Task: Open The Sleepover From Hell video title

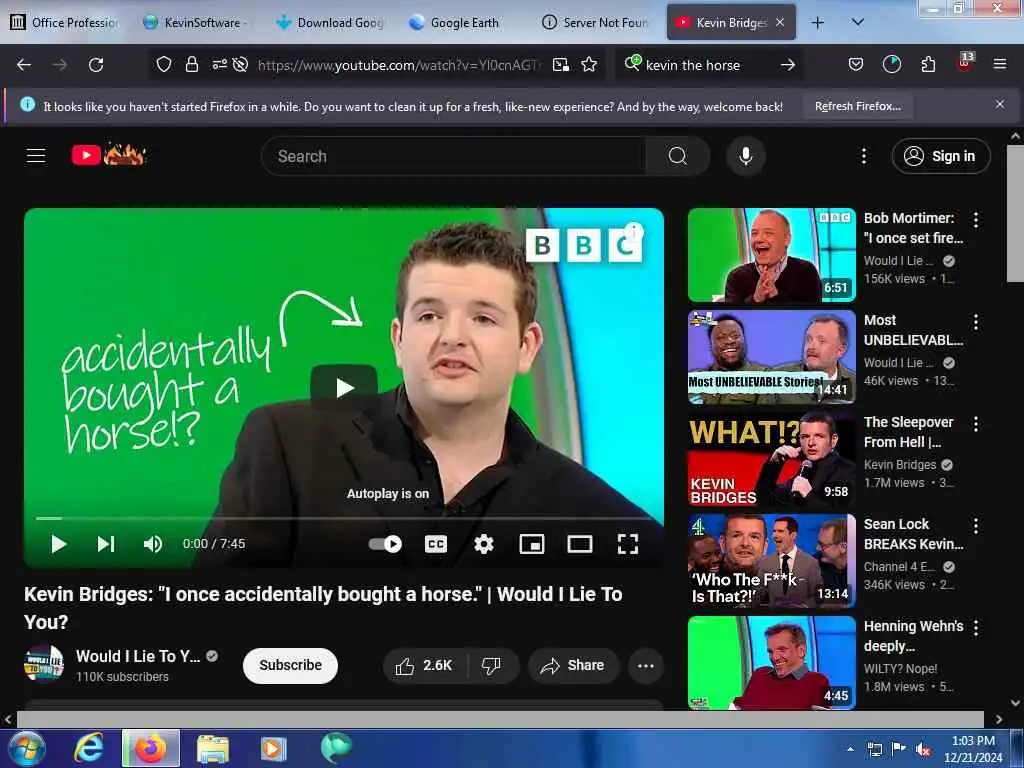Action: click(x=908, y=432)
